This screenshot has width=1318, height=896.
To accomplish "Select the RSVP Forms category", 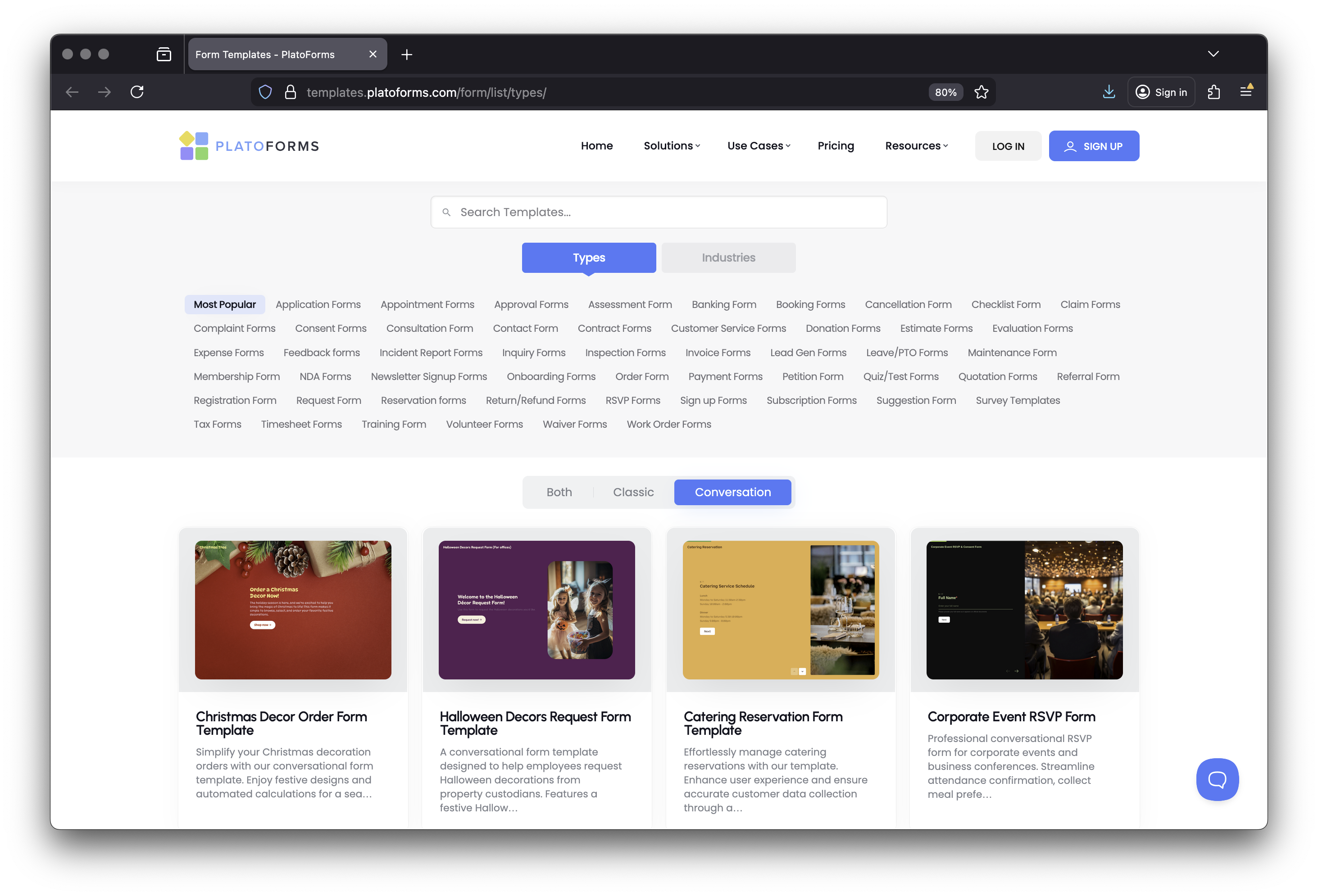I will 633,400.
